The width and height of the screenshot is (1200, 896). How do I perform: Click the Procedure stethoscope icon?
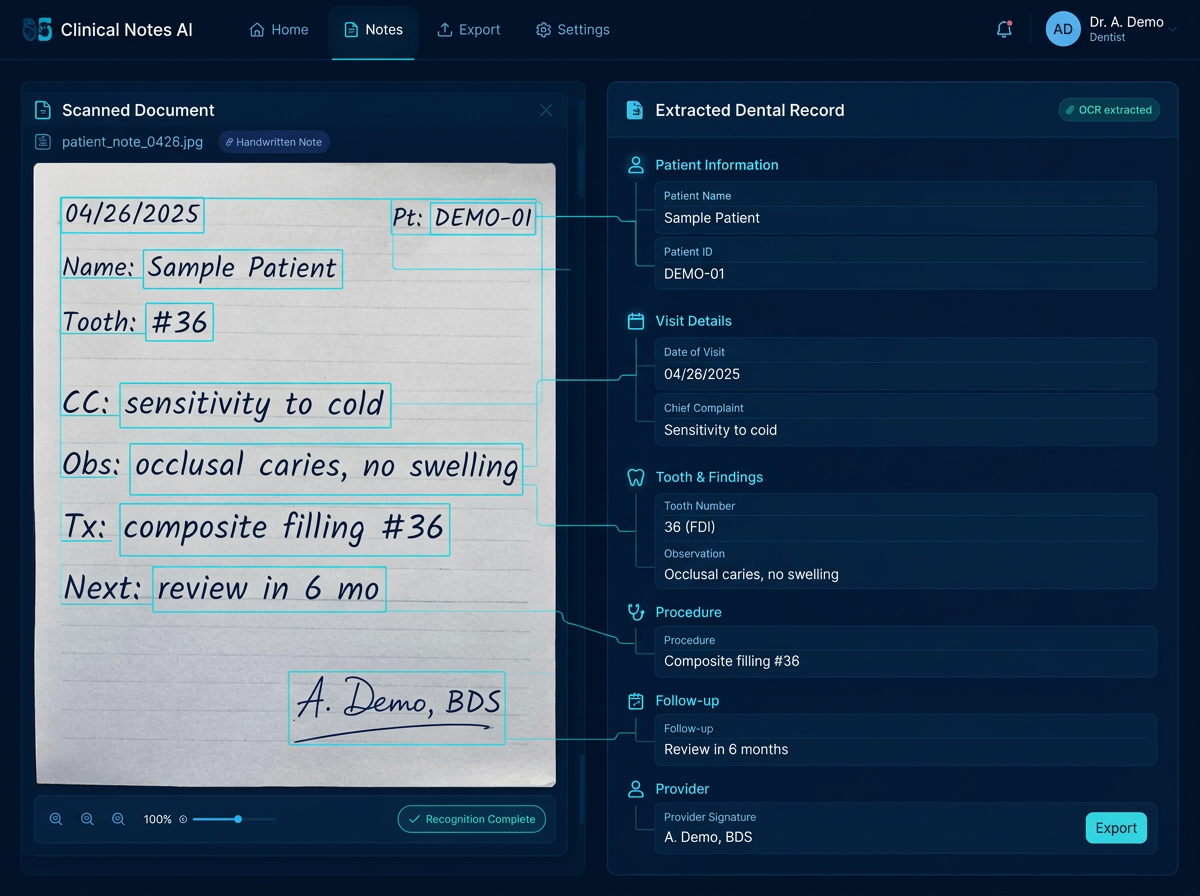635,612
